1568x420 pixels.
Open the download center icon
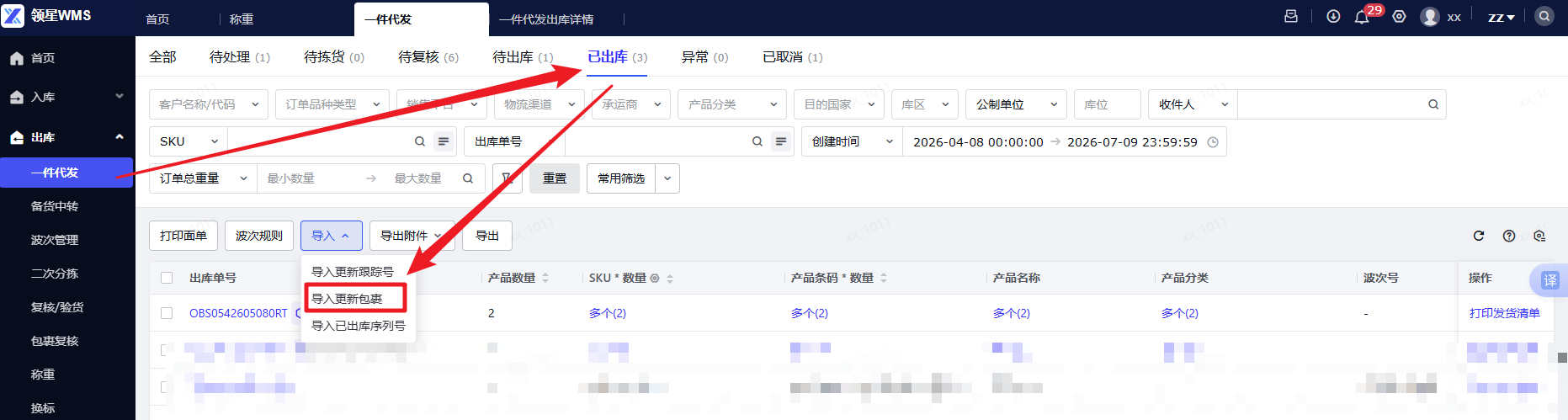[x=1333, y=16]
